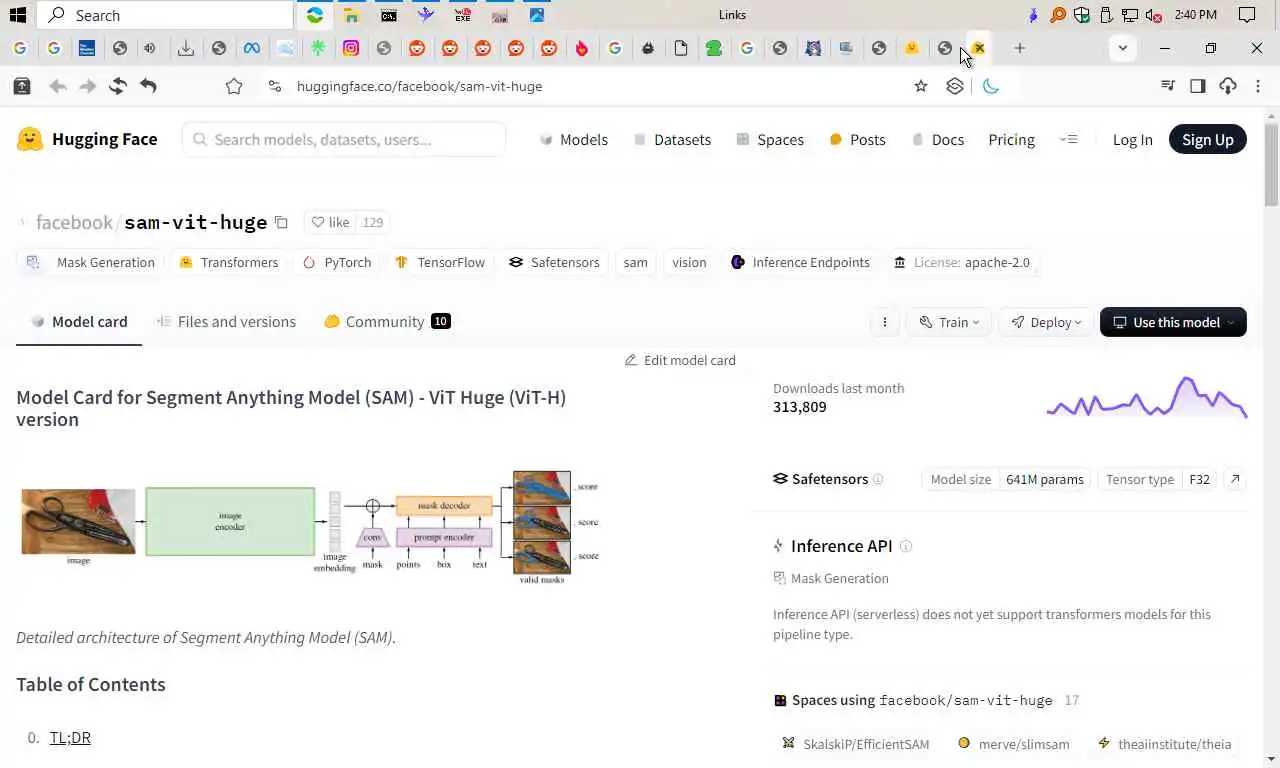The width and height of the screenshot is (1280, 768).
Task: Open the Use this model dropdown
Action: tap(1173, 322)
